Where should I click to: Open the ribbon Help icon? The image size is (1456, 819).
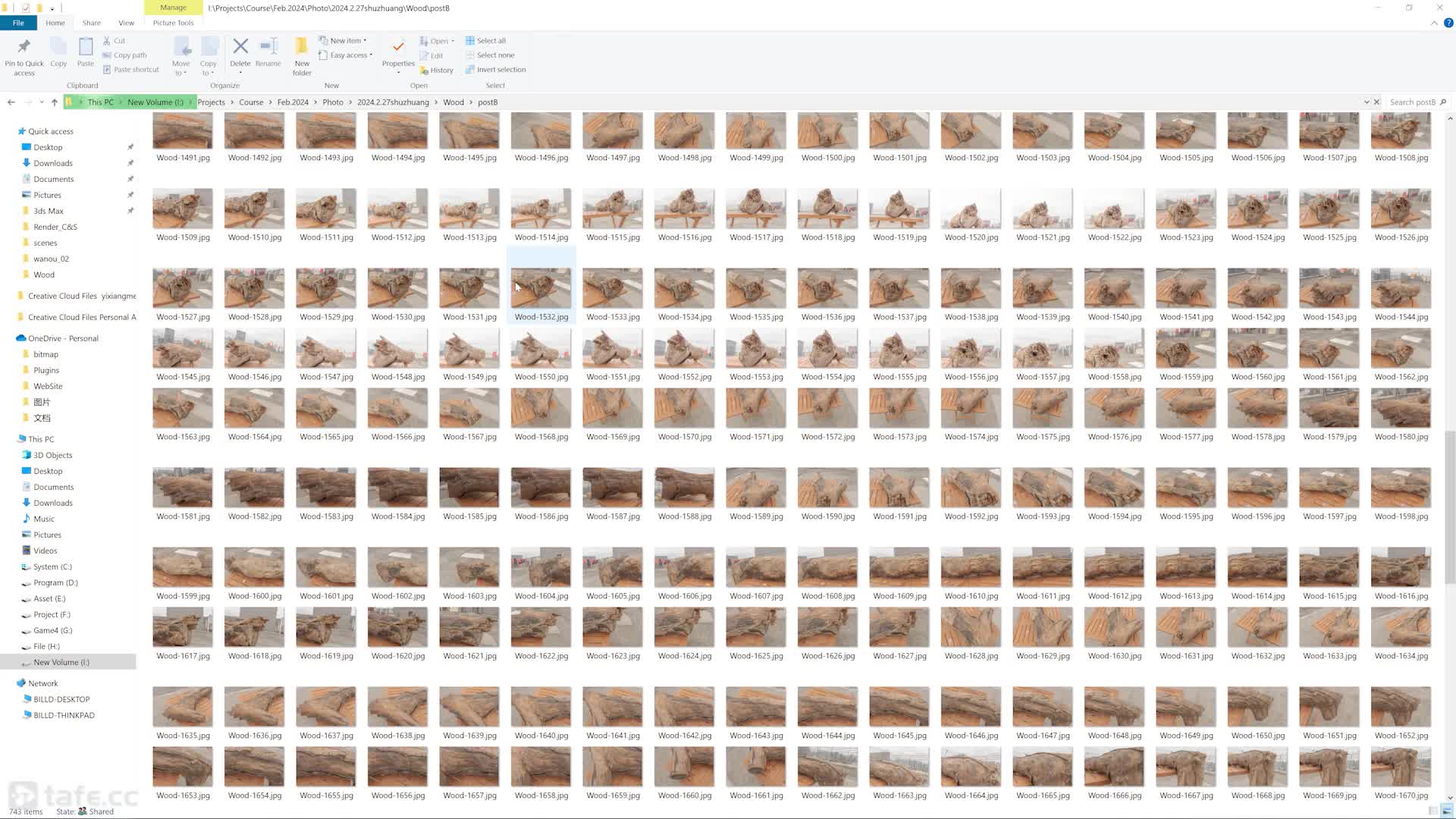1448,24
